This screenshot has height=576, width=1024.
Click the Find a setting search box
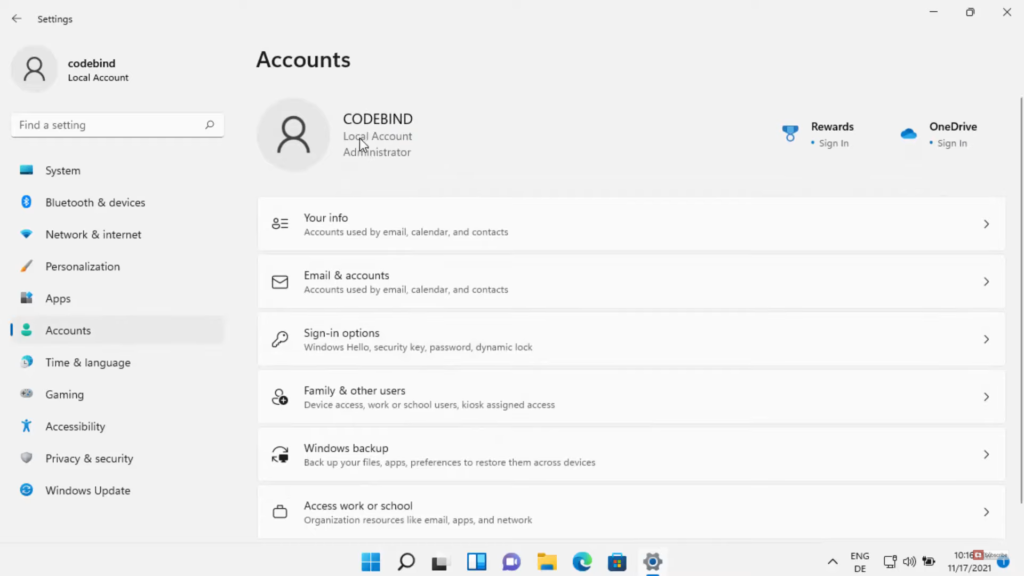pos(118,125)
